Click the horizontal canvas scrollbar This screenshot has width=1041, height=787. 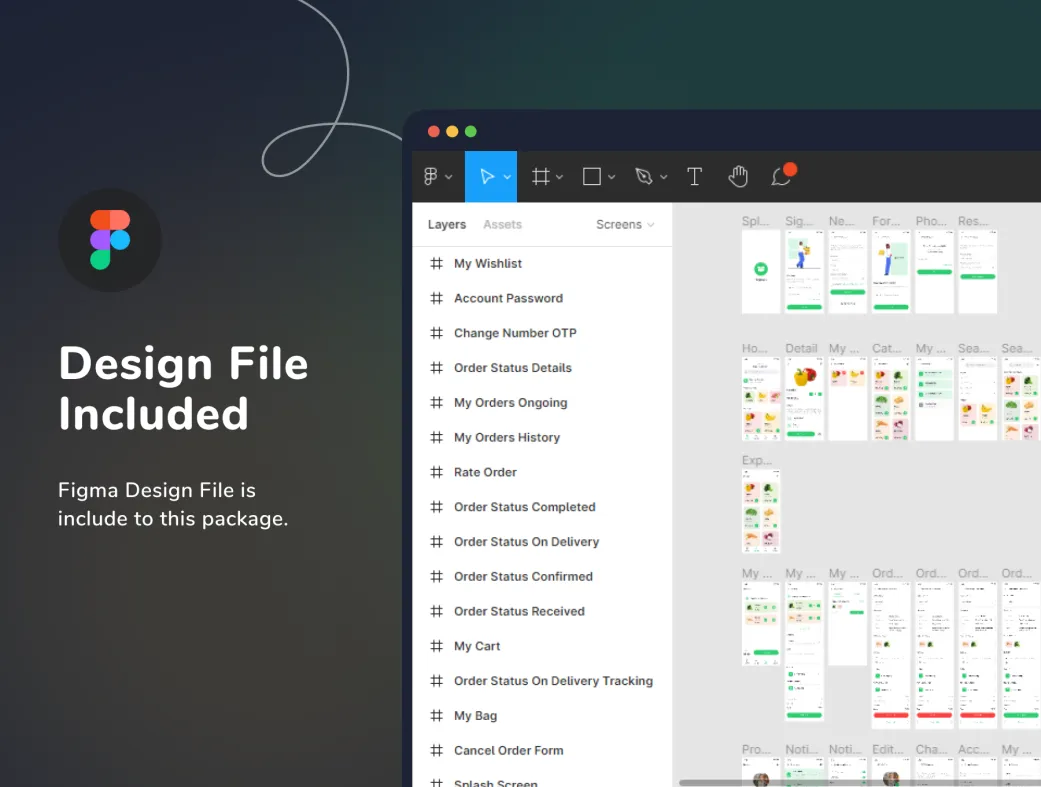click(860, 782)
